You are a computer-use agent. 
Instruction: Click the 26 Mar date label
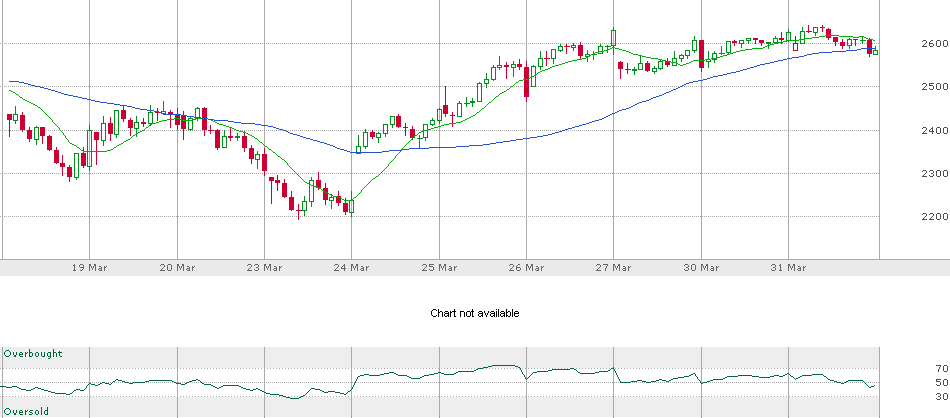pos(526,268)
